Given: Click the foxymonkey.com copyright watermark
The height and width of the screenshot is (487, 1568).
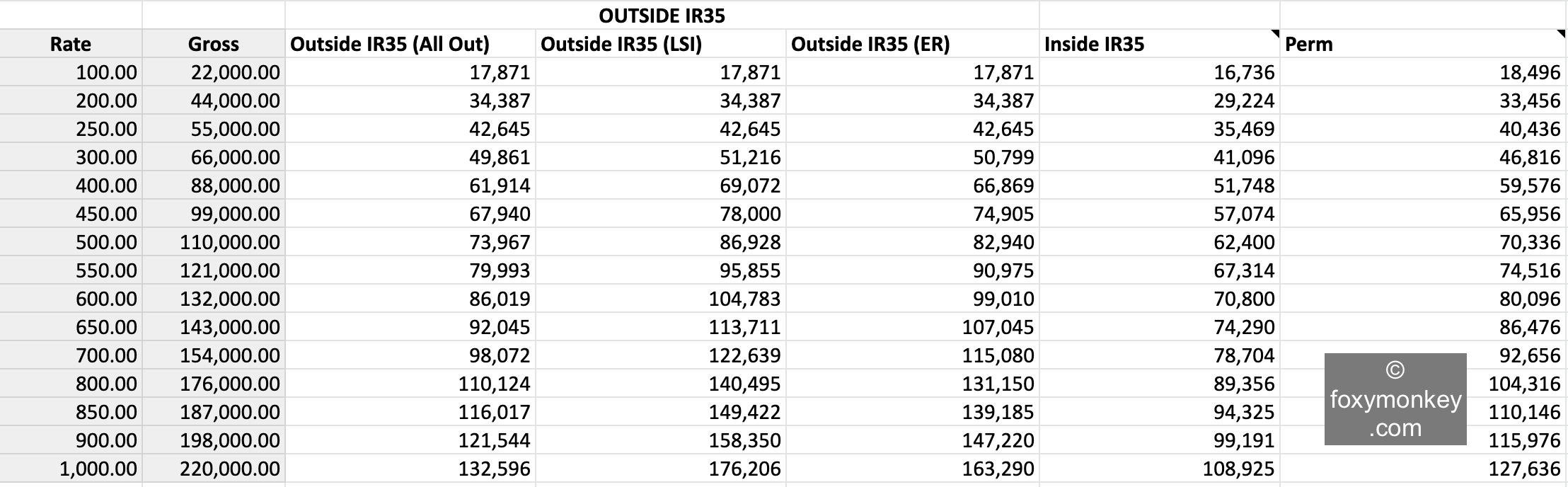Looking at the screenshot, I should 1395,399.
